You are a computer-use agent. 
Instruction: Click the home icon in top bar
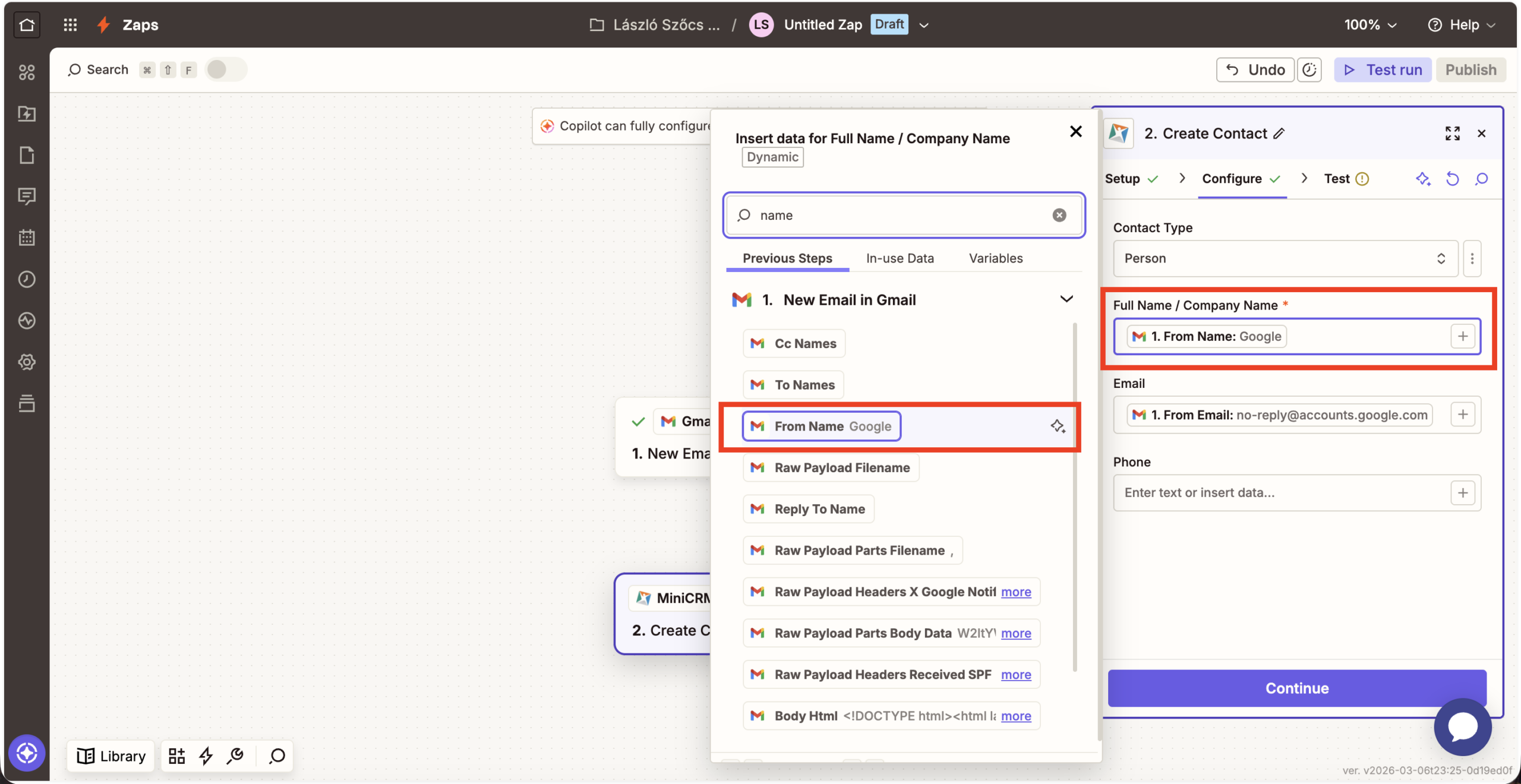(x=27, y=24)
